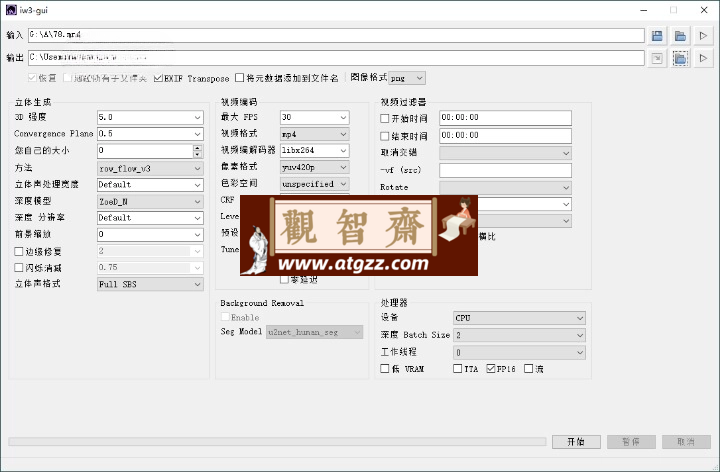This screenshot has height=472, width=720.
Task: Open the Rotate dropdown
Action: (506, 187)
